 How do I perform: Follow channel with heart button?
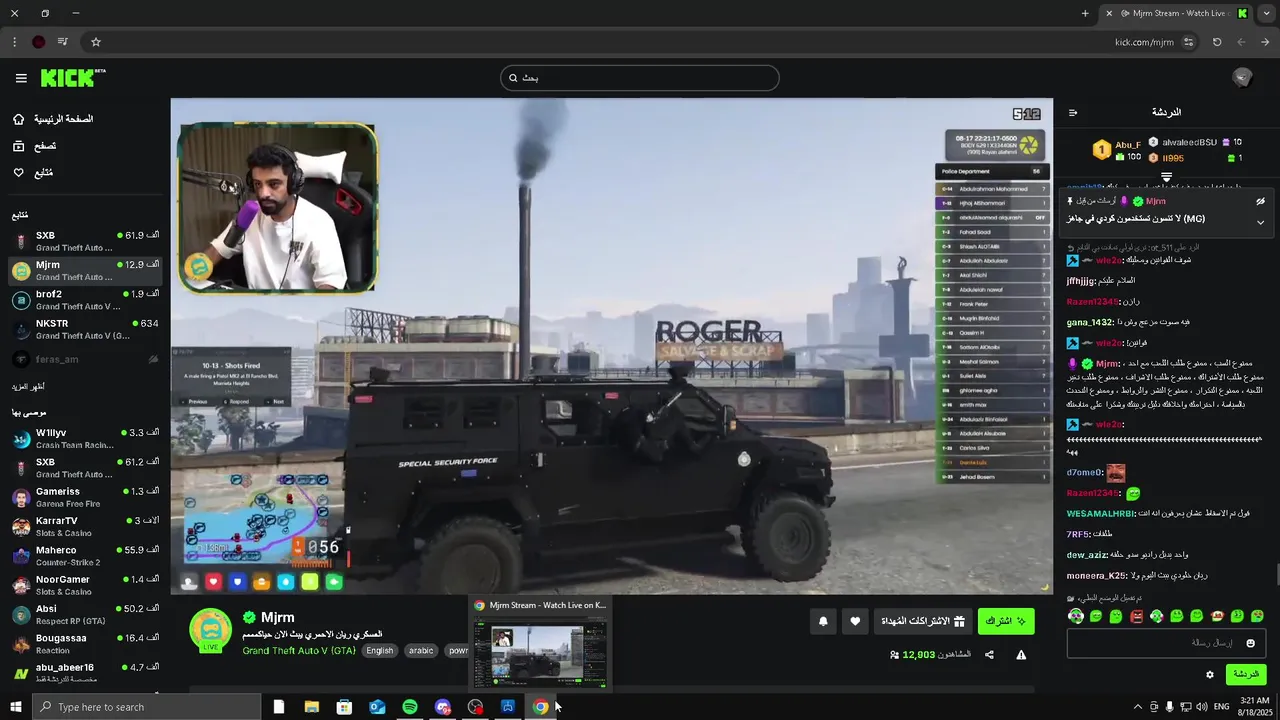pyautogui.click(x=855, y=621)
